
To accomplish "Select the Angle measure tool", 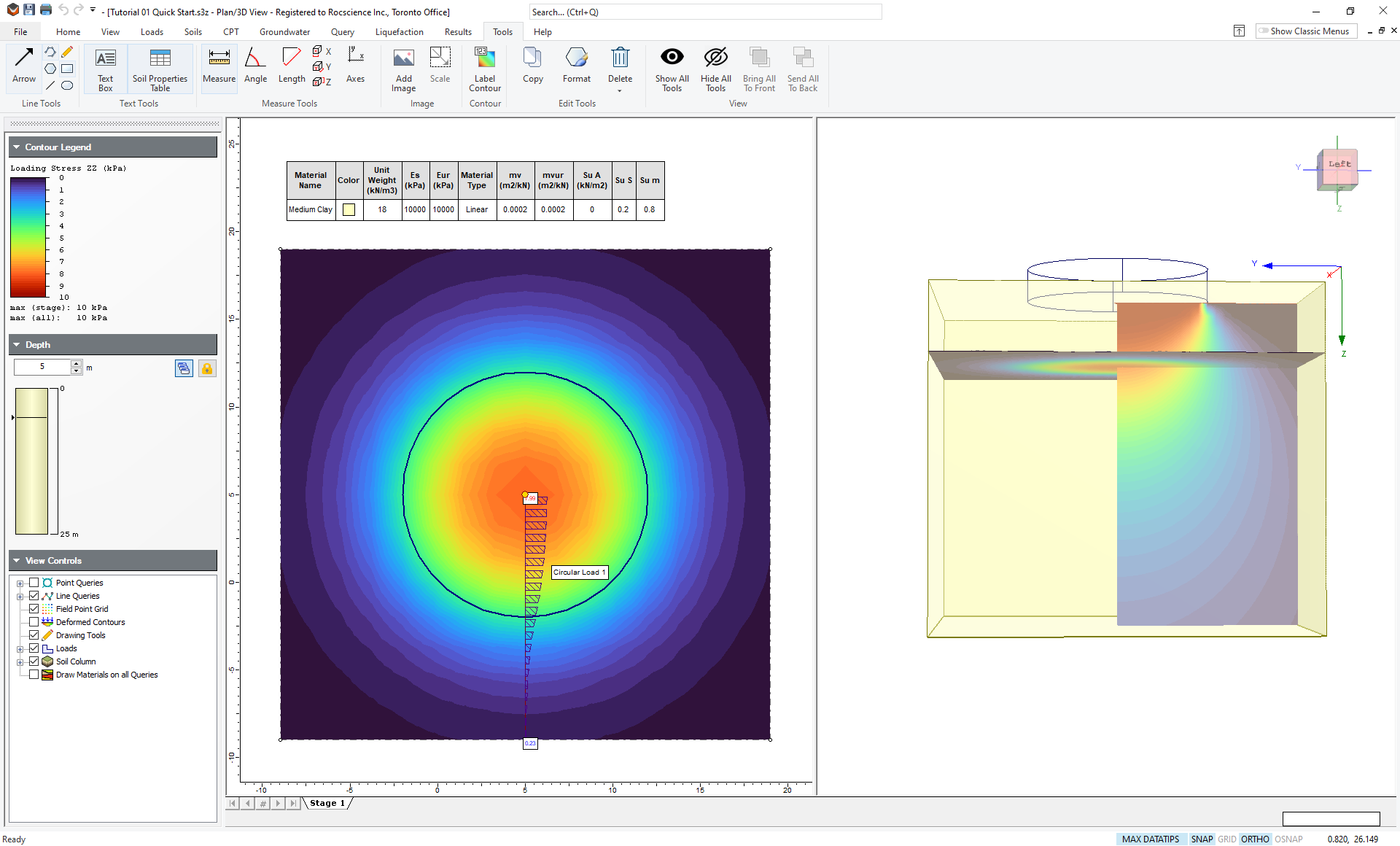I will pos(255,64).
